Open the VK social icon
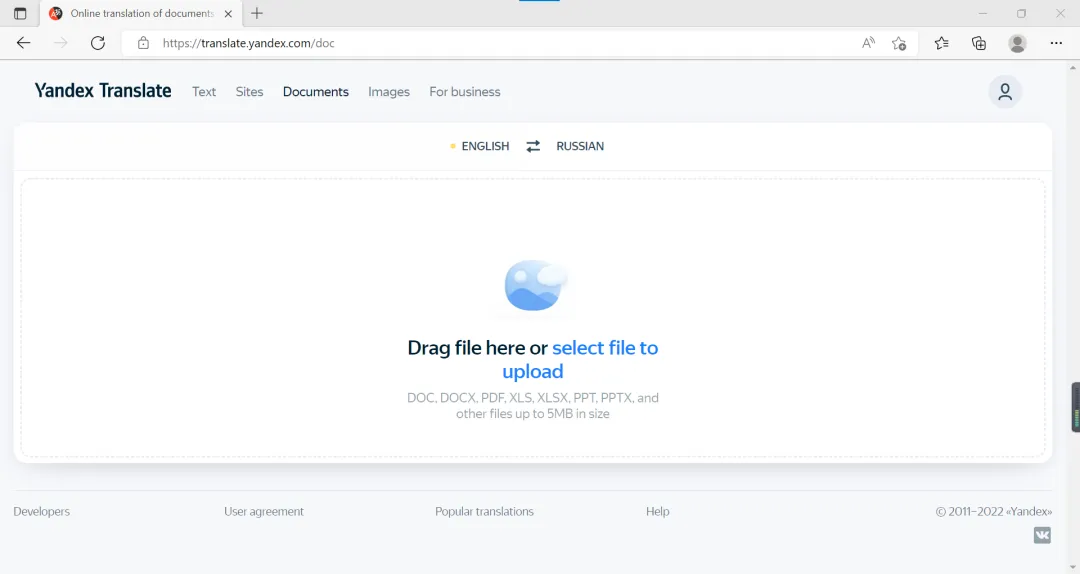 coord(1042,535)
